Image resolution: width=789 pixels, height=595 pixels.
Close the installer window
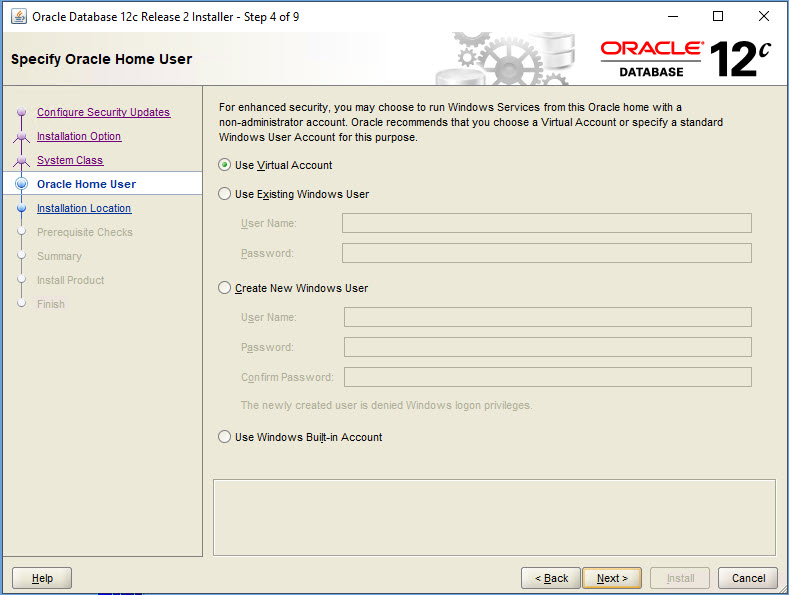point(763,17)
